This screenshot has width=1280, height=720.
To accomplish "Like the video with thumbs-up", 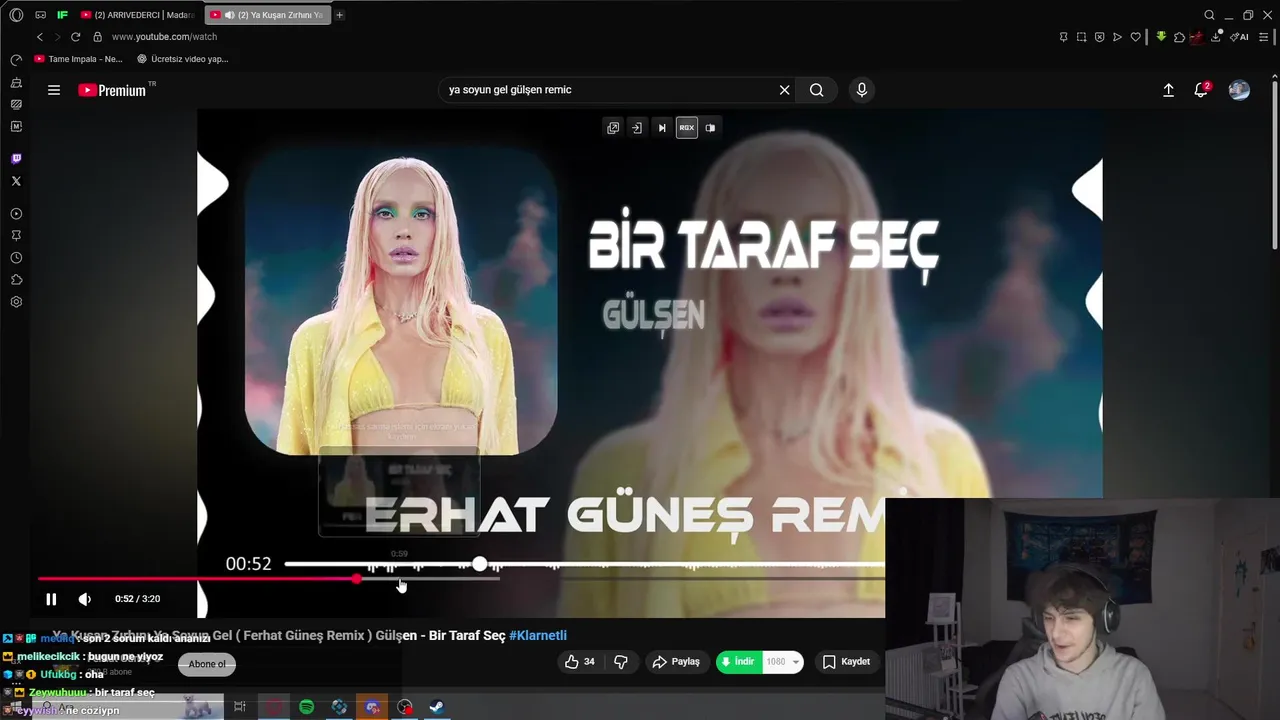I will click(579, 662).
